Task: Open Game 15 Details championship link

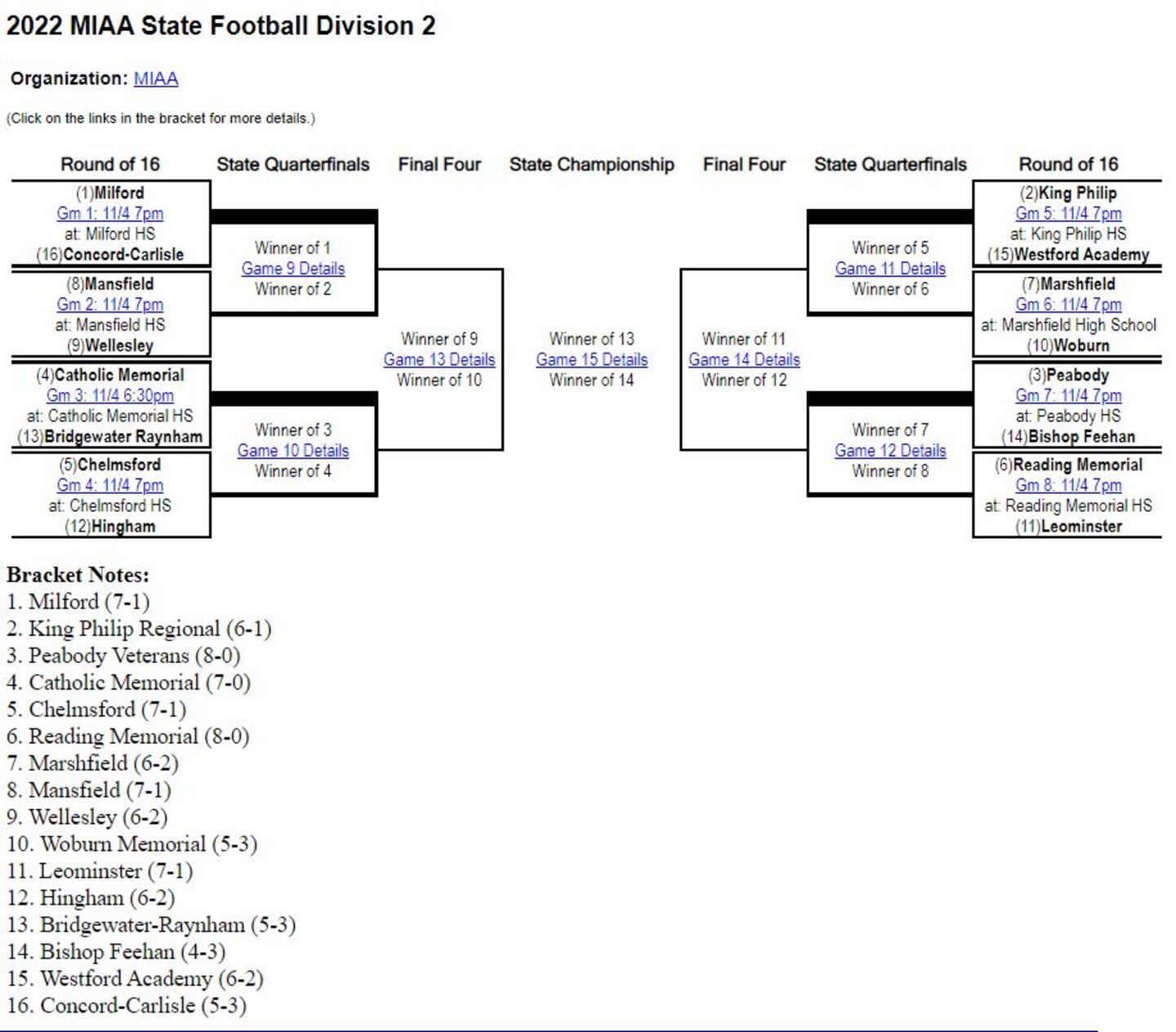Action: point(591,359)
